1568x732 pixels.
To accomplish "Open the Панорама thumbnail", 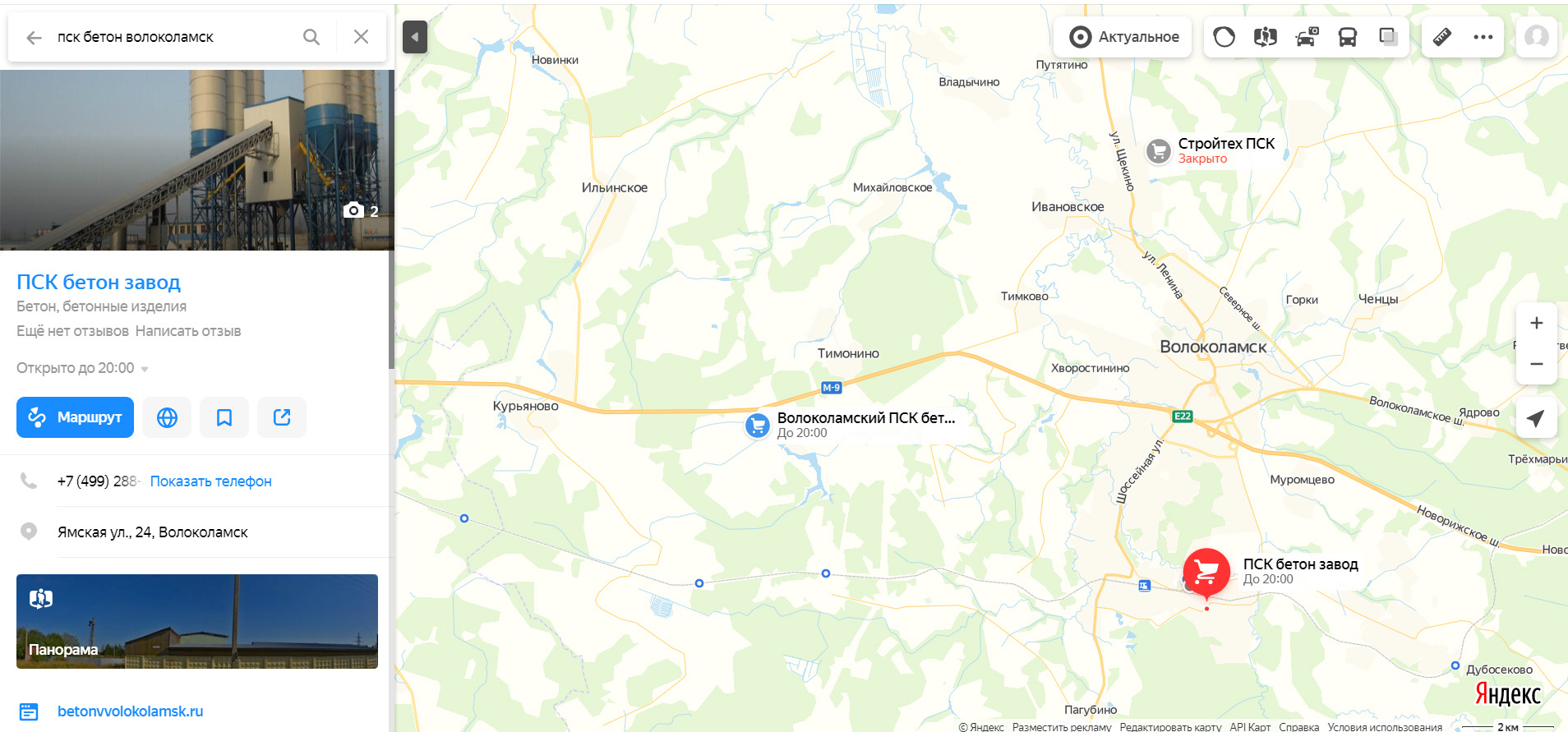I will (197, 621).
